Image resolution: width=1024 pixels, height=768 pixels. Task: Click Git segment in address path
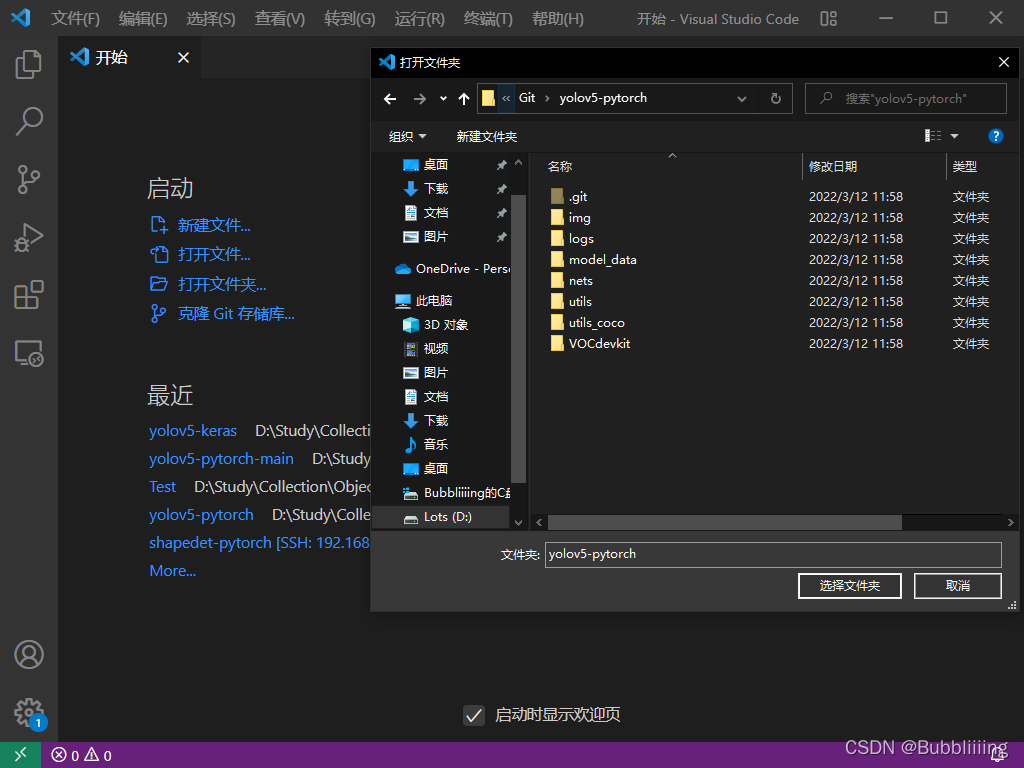click(x=526, y=98)
